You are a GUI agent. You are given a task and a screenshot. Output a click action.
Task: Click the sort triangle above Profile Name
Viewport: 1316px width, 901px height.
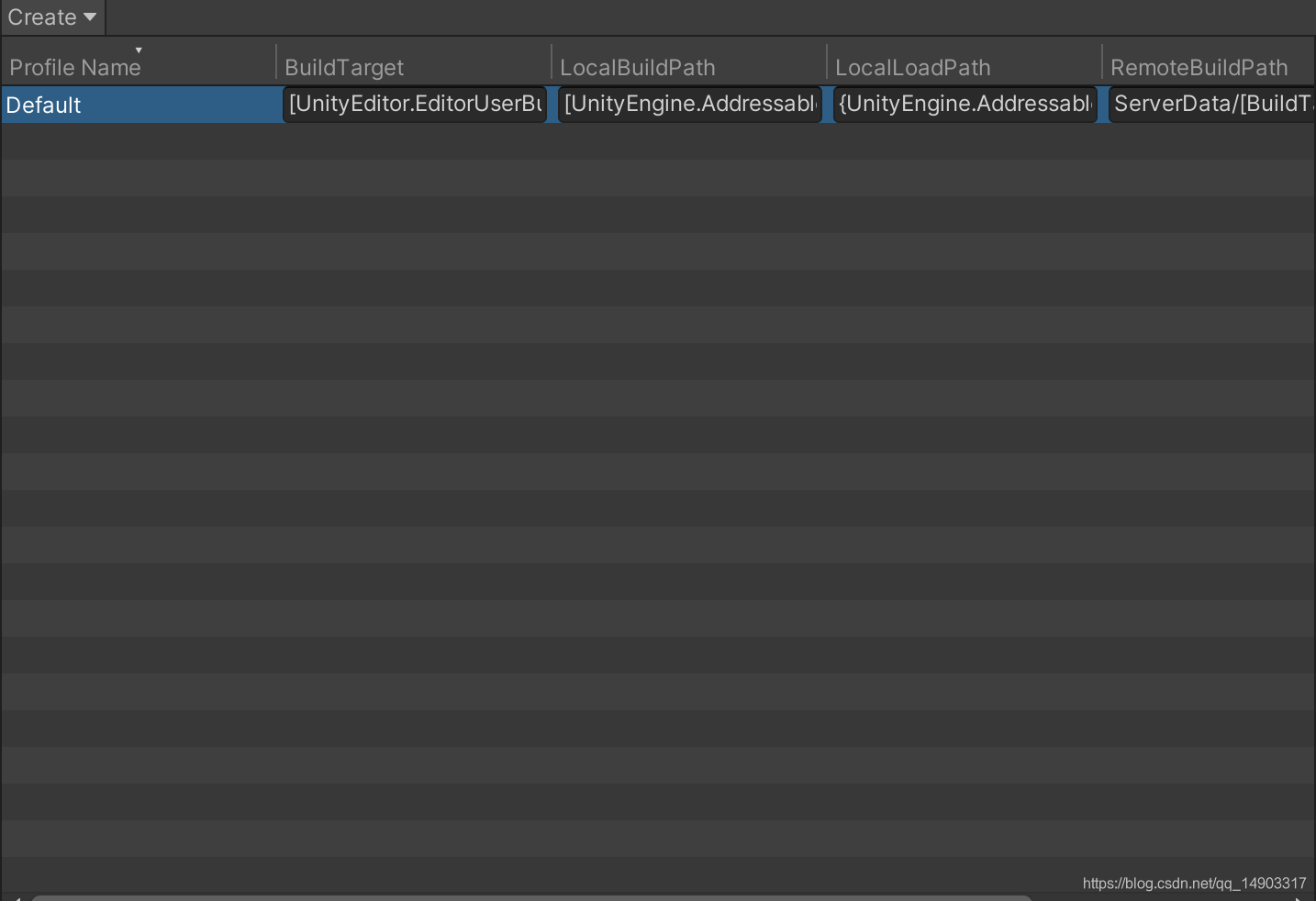(x=139, y=50)
